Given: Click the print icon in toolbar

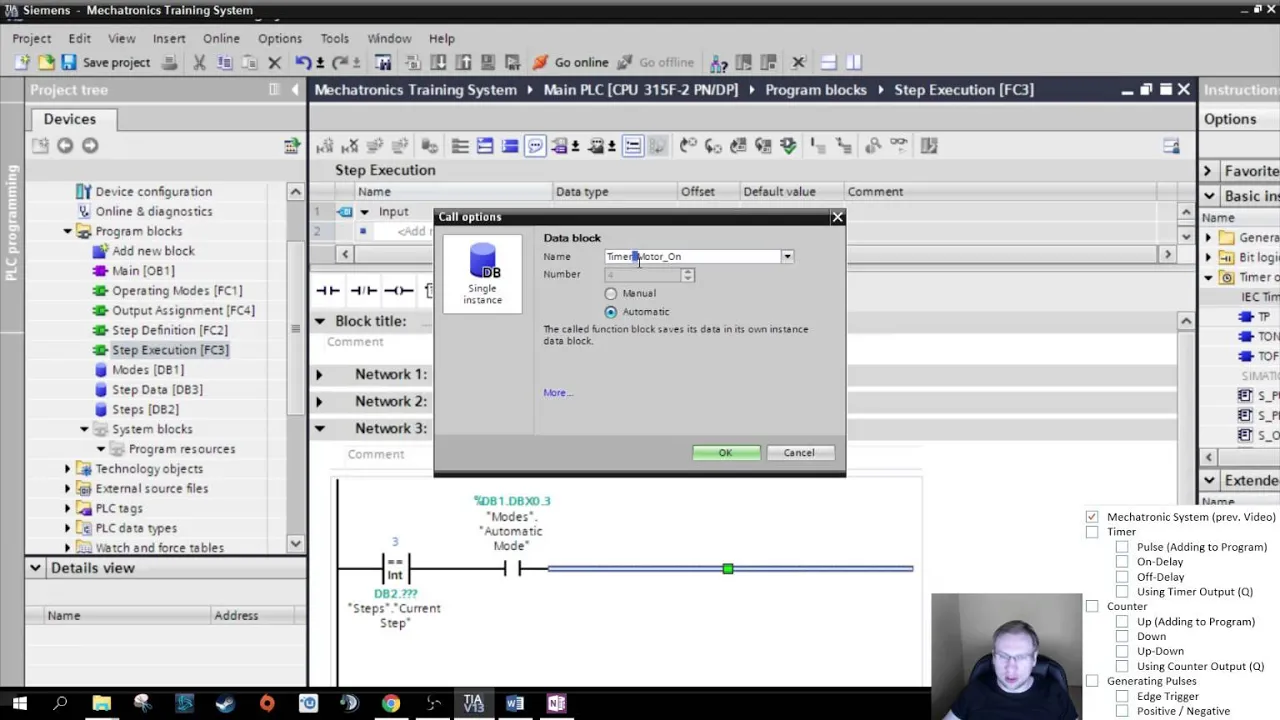Looking at the screenshot, I should point(170,62).
